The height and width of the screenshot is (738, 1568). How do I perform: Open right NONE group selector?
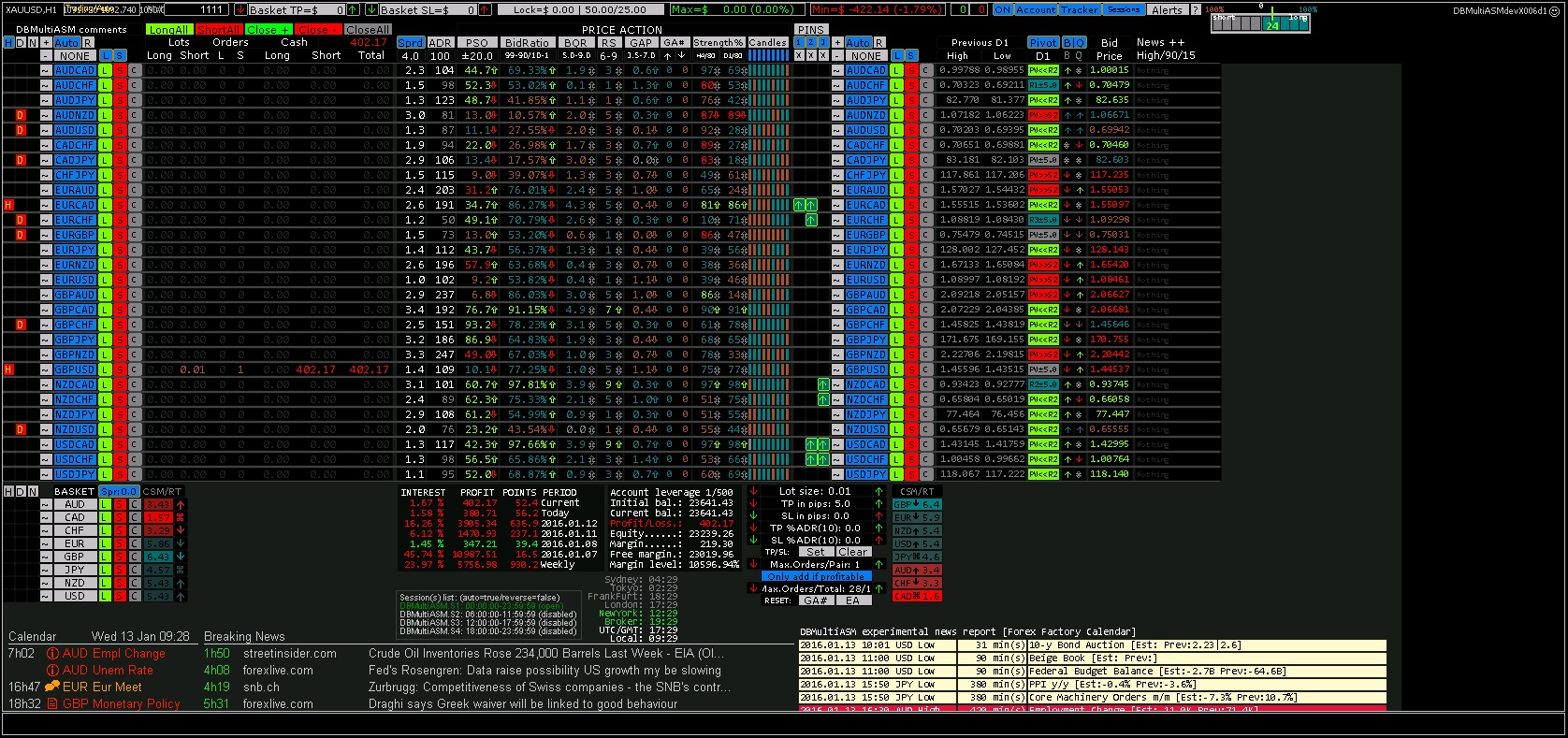pos(866,55)
